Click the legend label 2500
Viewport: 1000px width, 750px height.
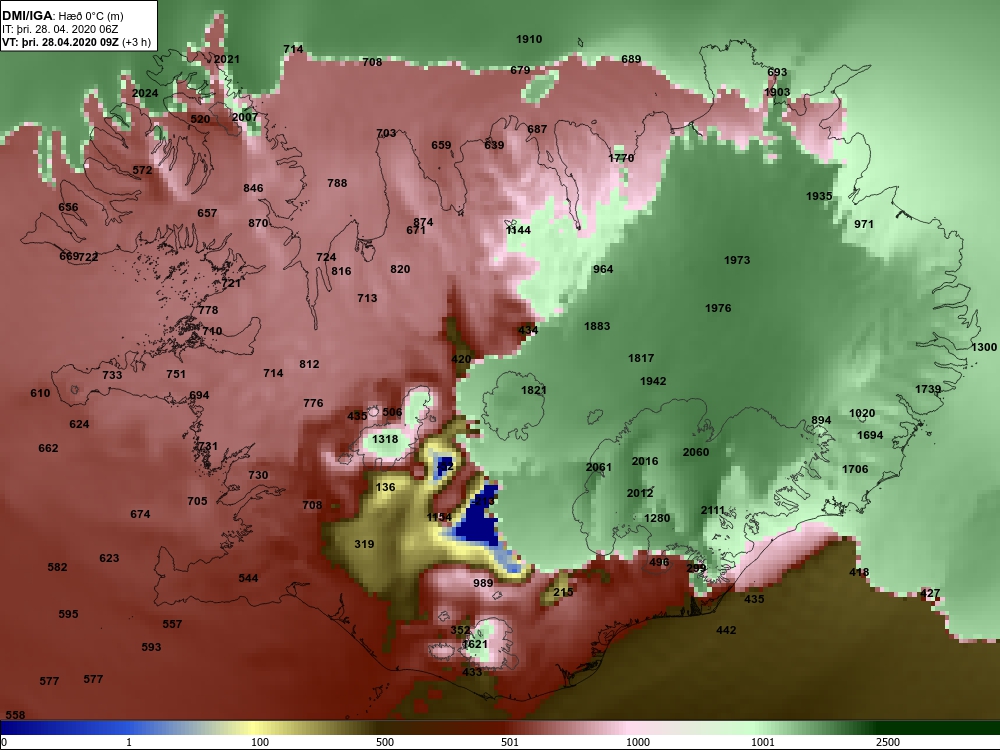[x=887, y=742]
